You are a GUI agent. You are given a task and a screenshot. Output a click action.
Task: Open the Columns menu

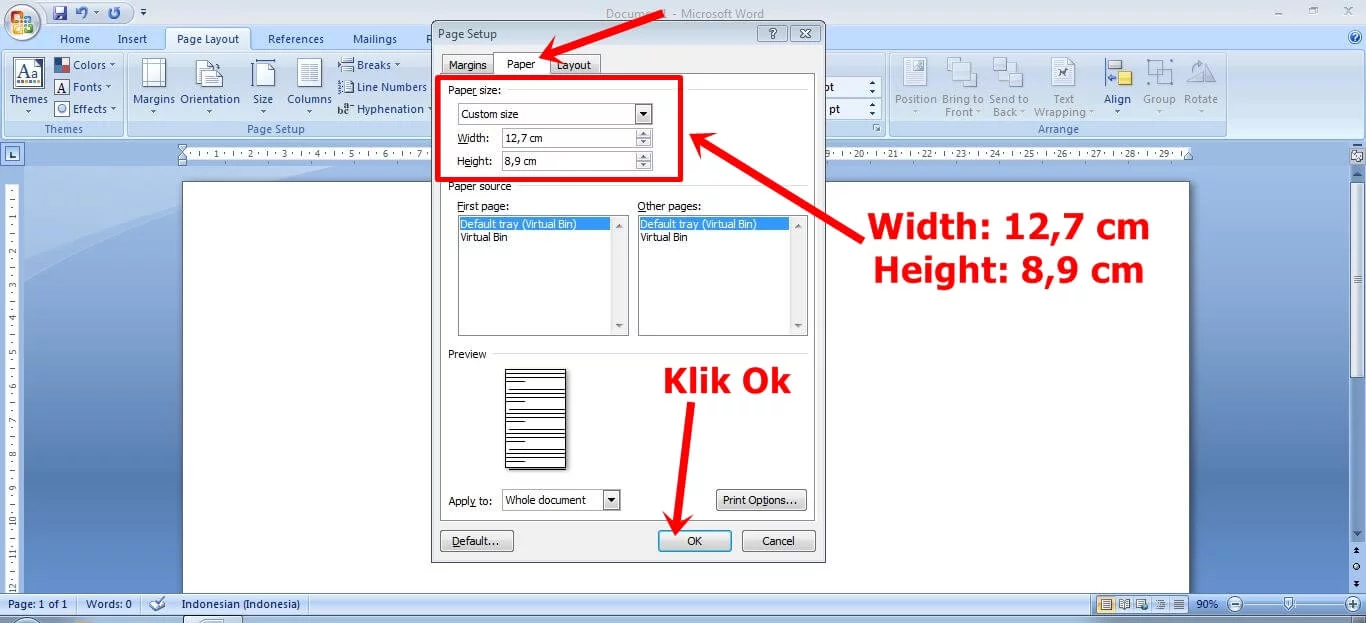(x=309, y=86)
